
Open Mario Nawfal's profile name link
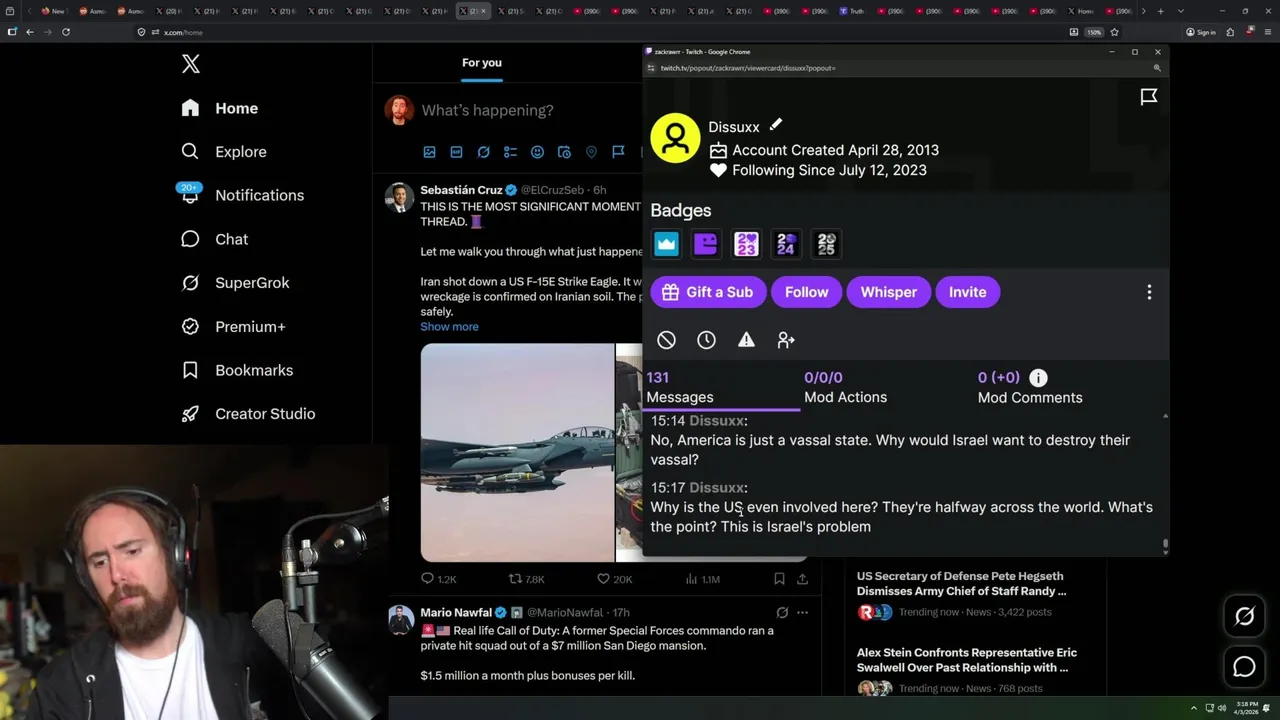point(456,612)
